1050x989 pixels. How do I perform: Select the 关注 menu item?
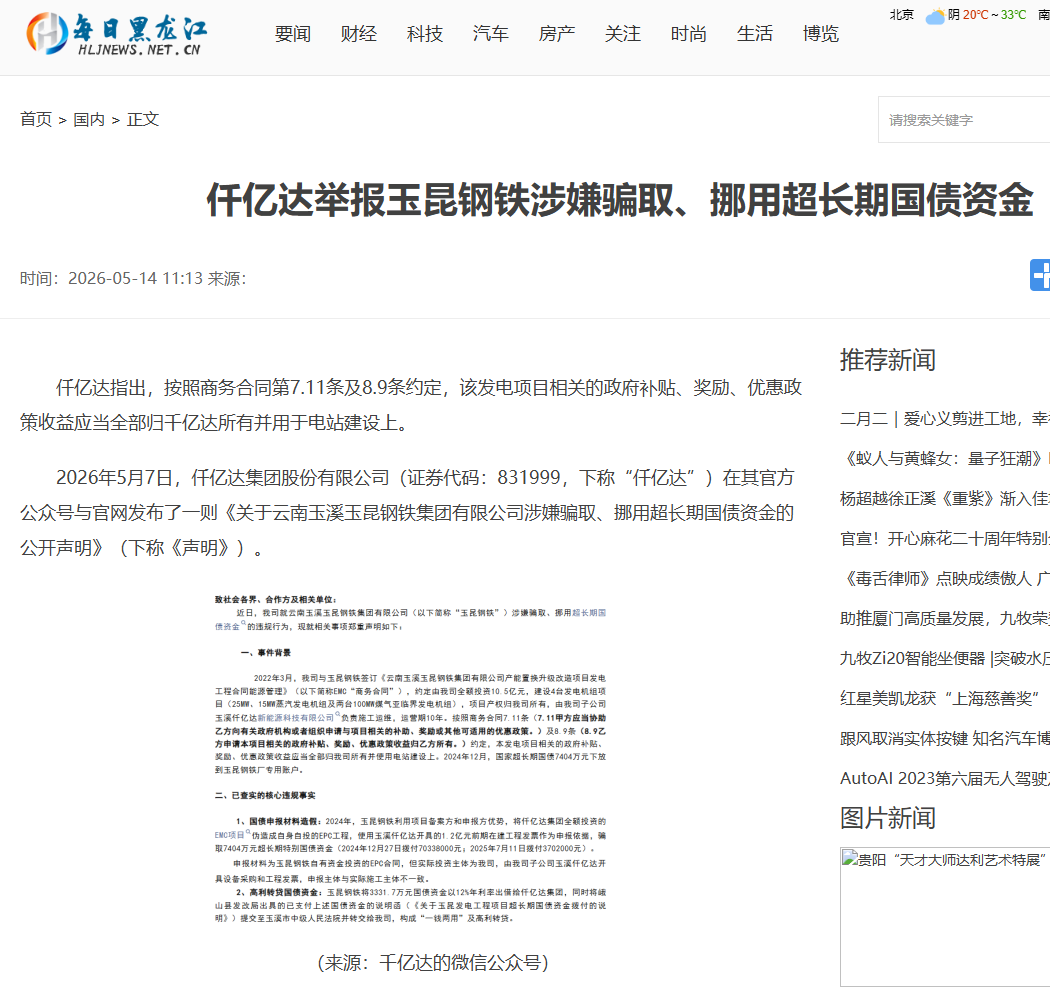(x=622, y=33)
